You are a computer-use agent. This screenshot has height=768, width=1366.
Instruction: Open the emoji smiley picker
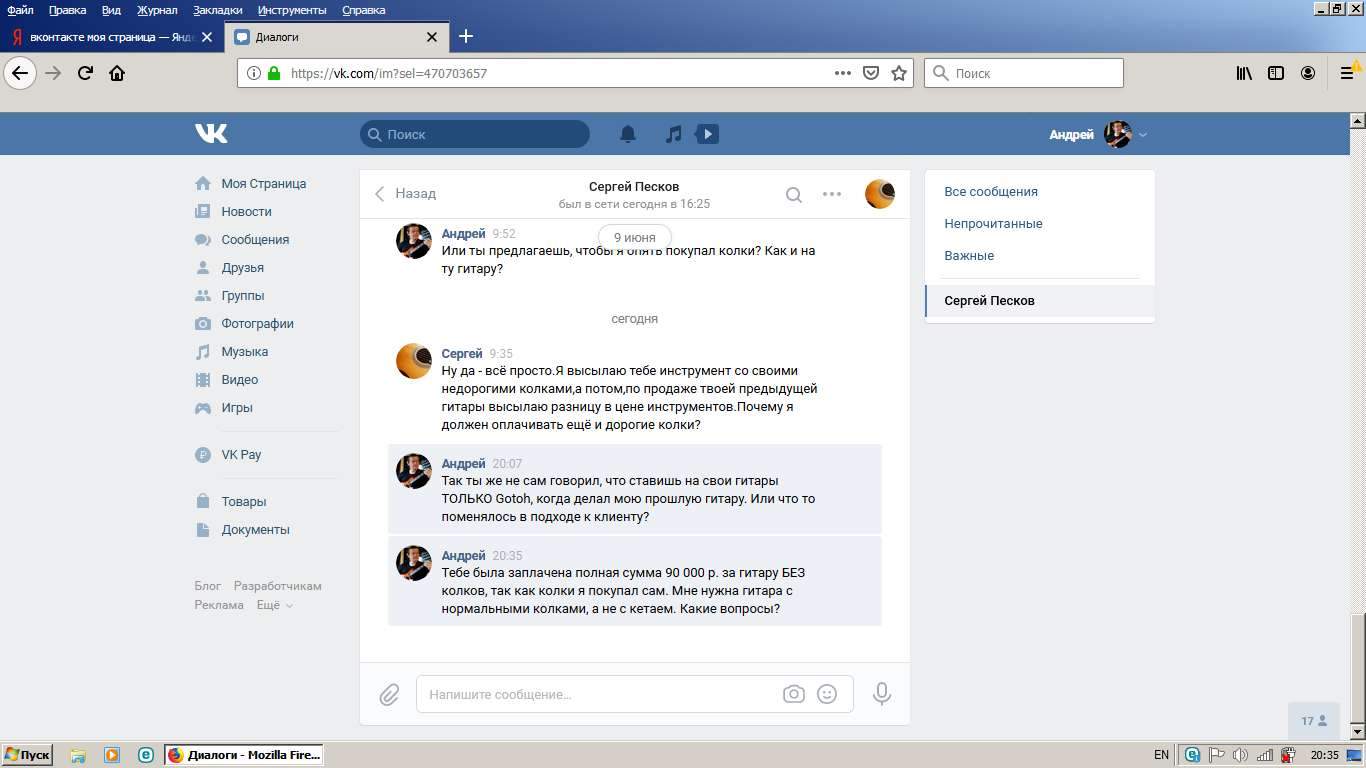tap(827, 694)
